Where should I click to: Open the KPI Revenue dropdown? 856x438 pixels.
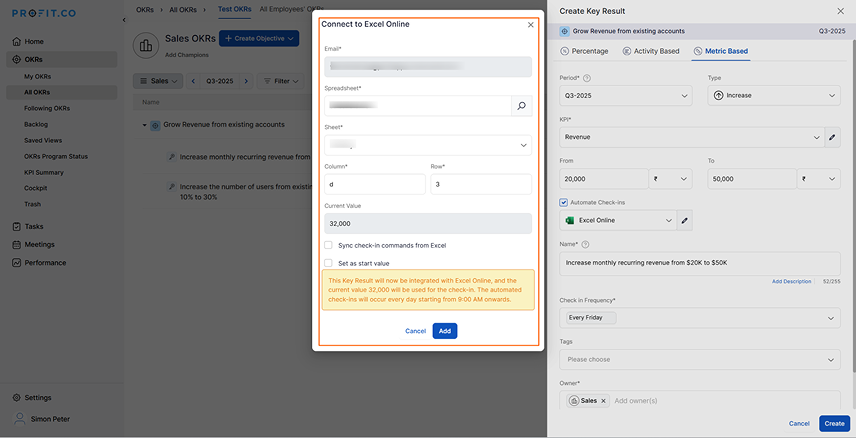pyautogui.click(x=692, y=137)
